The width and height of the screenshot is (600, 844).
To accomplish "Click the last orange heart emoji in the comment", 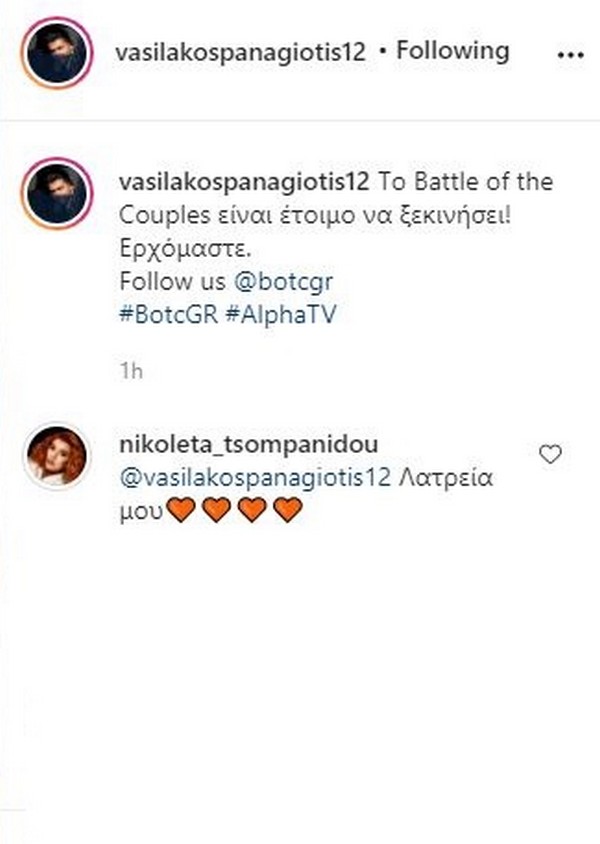I will pyautogui.click(x=287, y=511).
